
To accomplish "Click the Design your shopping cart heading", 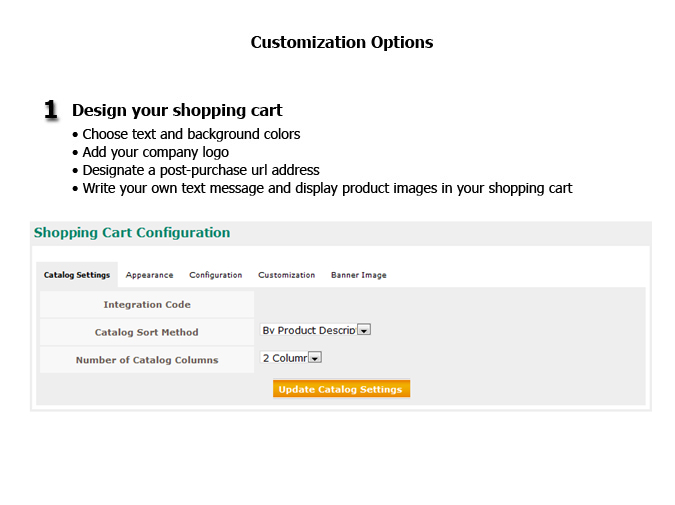I will click(x=177, y=110).
